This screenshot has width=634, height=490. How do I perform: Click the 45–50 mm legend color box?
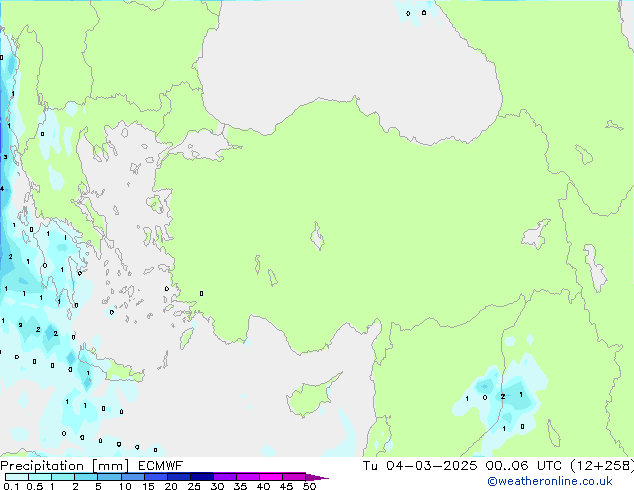[294, 477]
